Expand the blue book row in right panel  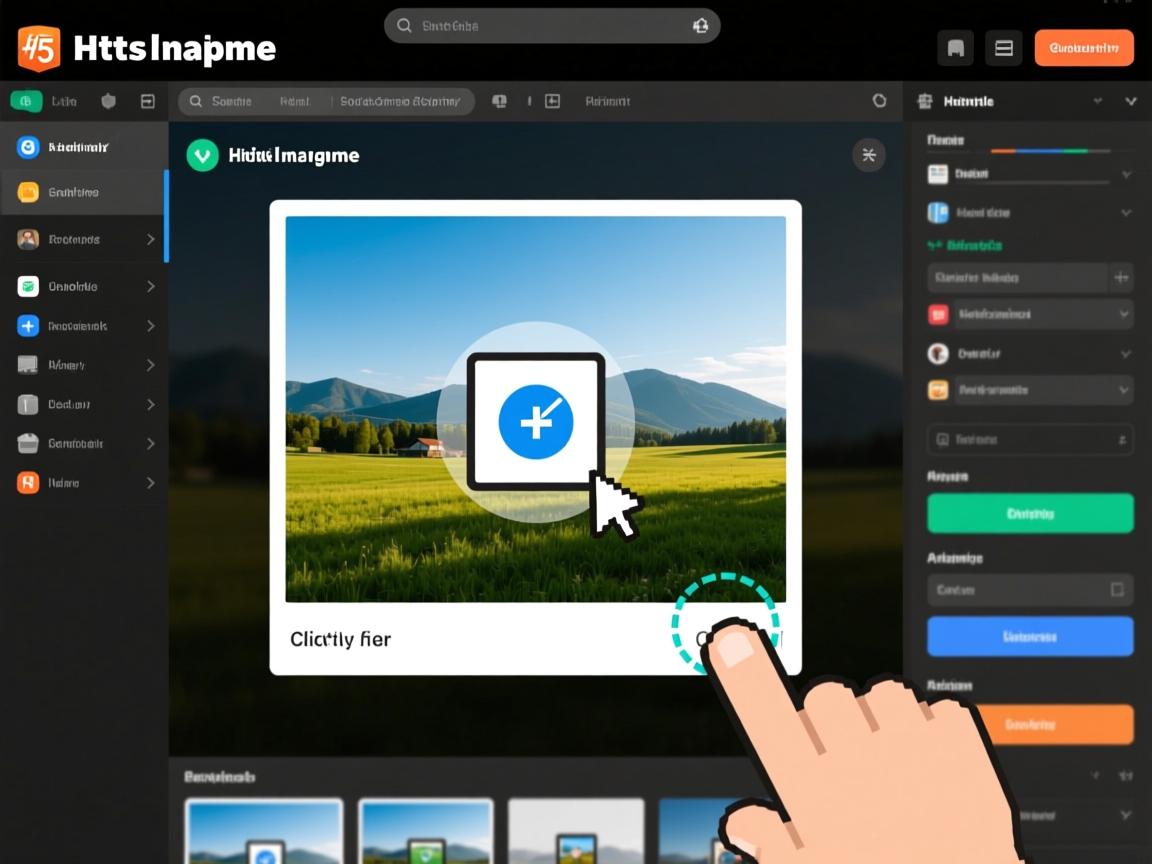coord(1126,212)
